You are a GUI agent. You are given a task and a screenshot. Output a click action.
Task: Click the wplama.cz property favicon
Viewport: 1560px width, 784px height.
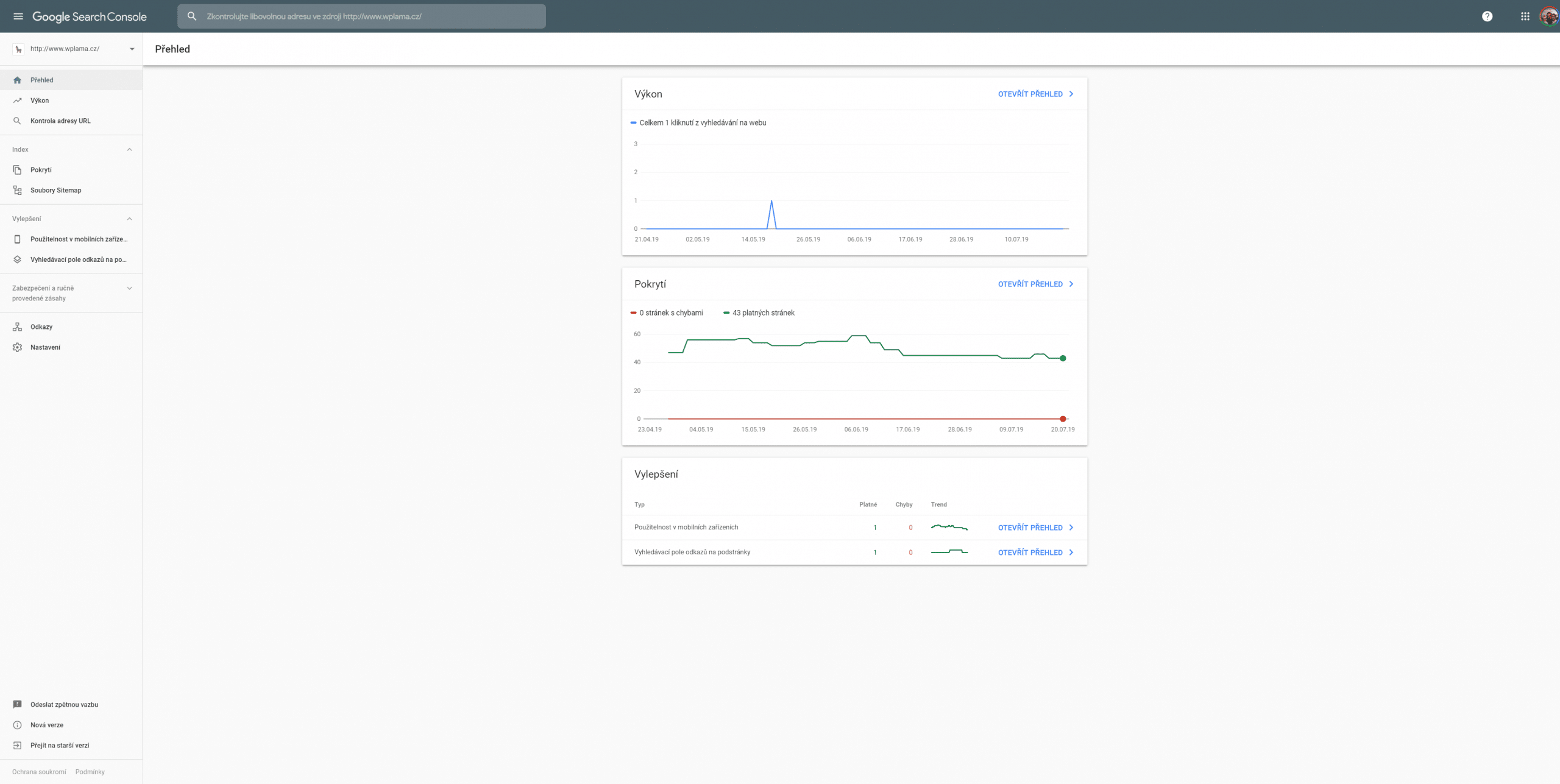pyautogui.click(x=18, y=49)
